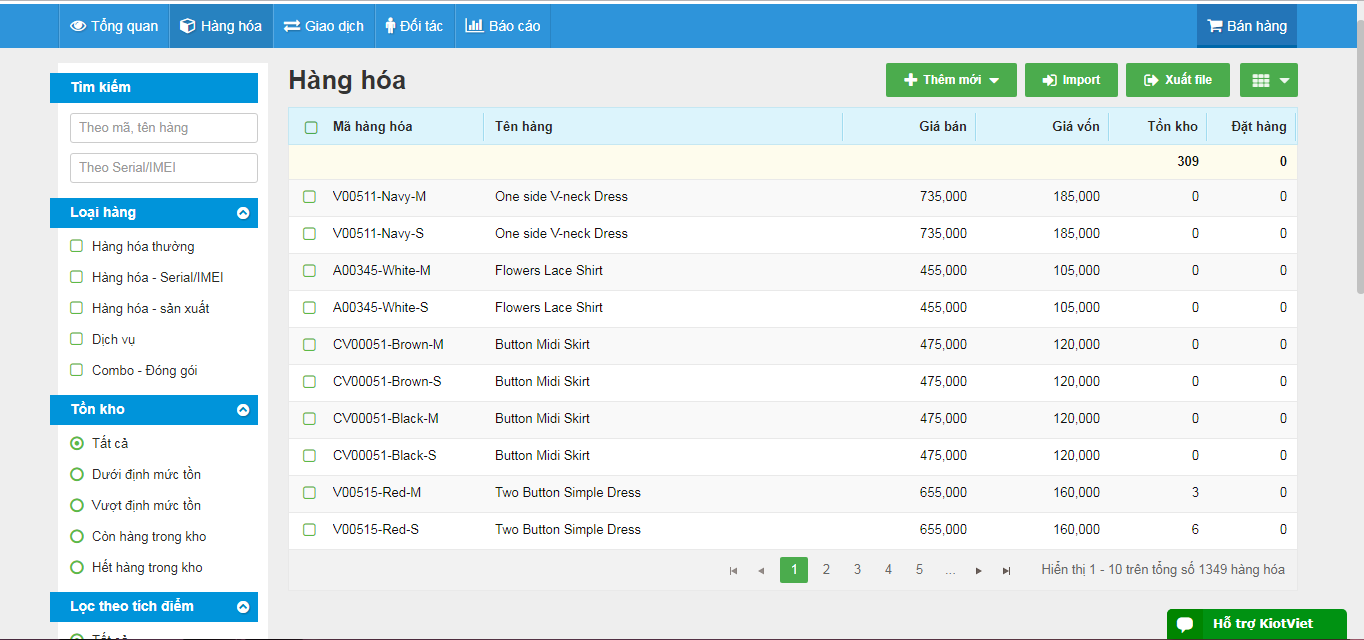Click the chat bubble Hỗ trợ KiotViet icon
The image size is (1364, 640).
click(x=1185, y=624)
